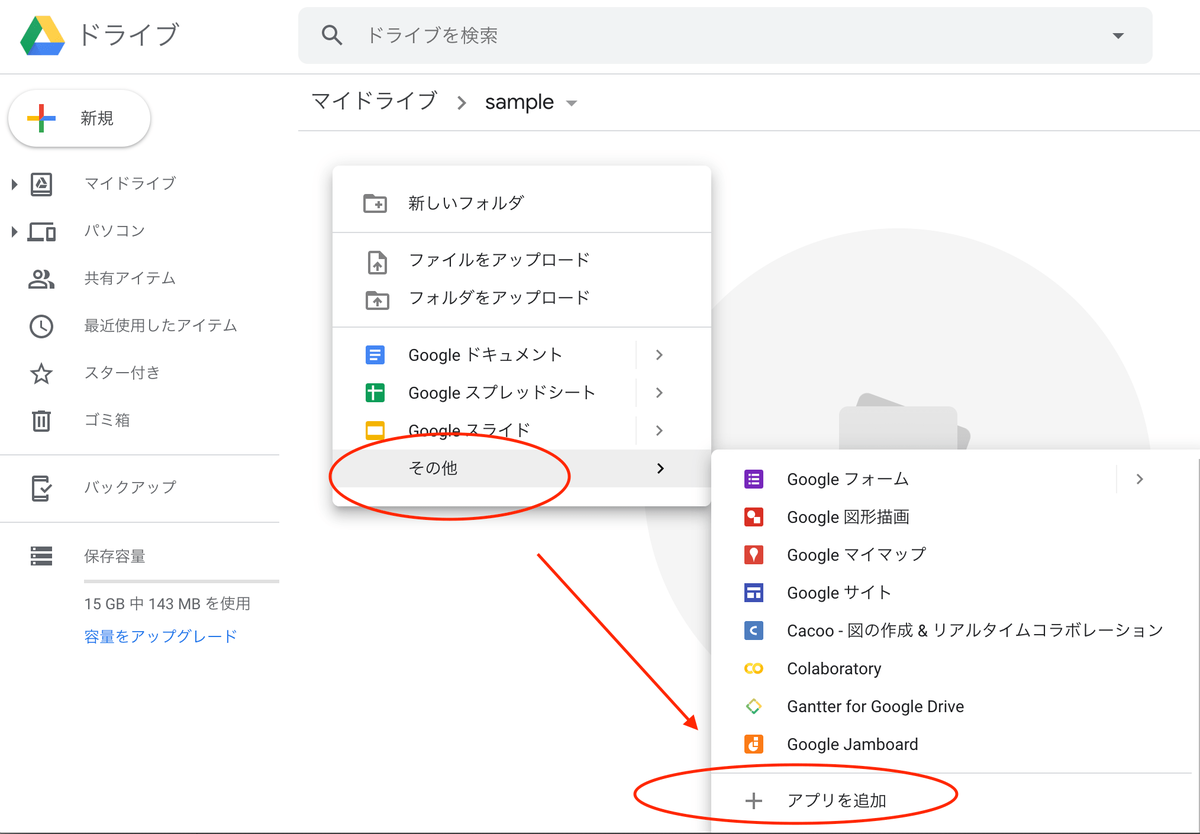The width and height of the screenshot is (1200, 834).
Task: Click the ドライブを検索 search field
Action: point(725,35)
